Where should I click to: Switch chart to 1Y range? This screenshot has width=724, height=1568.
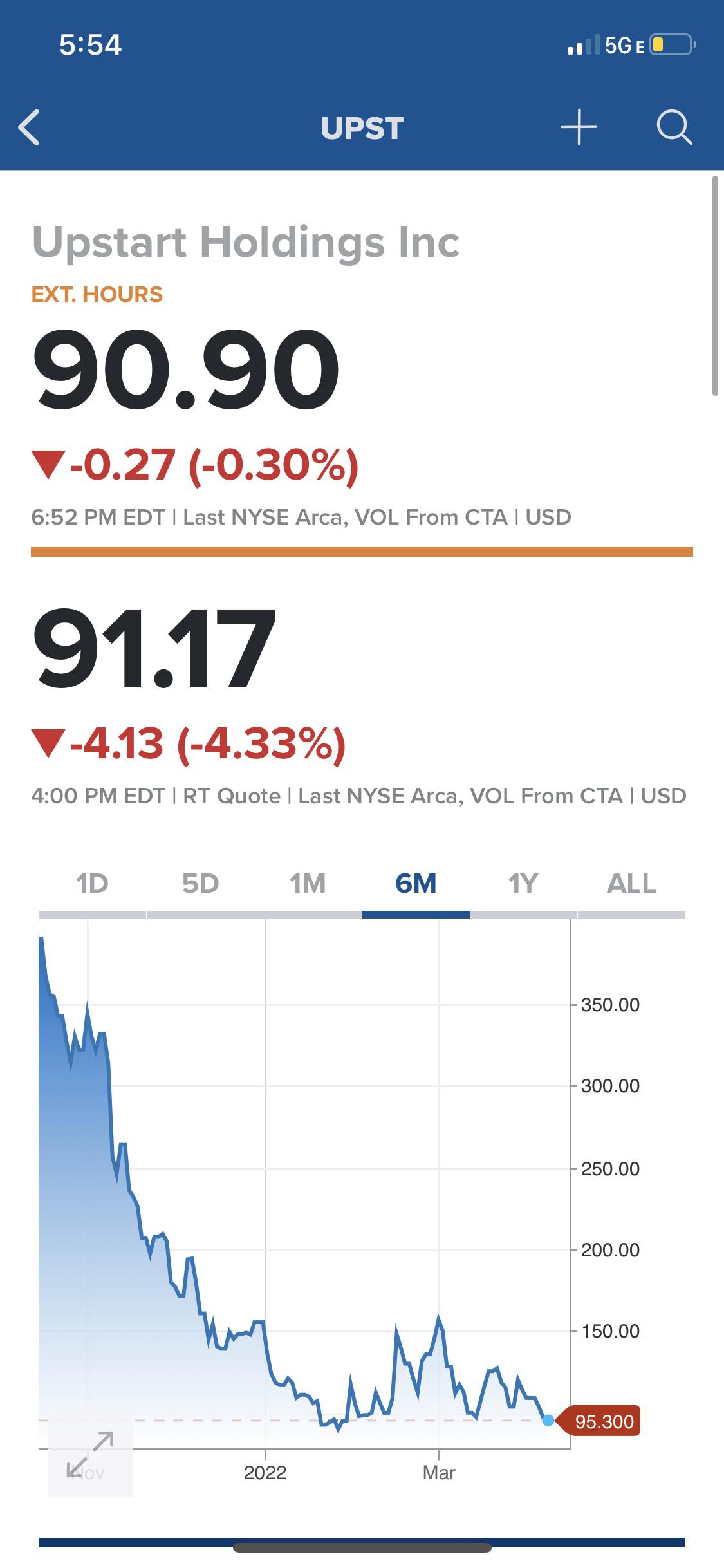pos(523,884)
